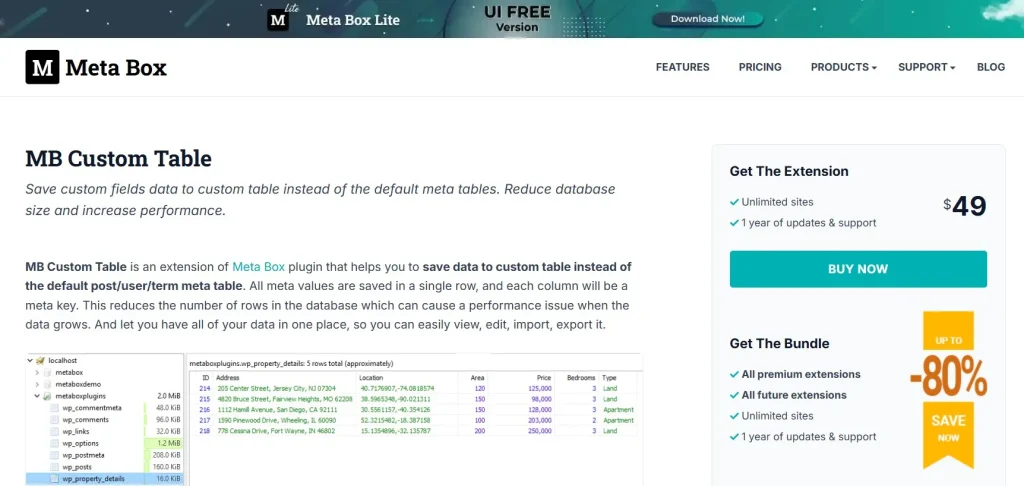Click the wp_posts table icon
Image resolution: width=1024 pixels, height=486 pixels.
coord(55,467)
